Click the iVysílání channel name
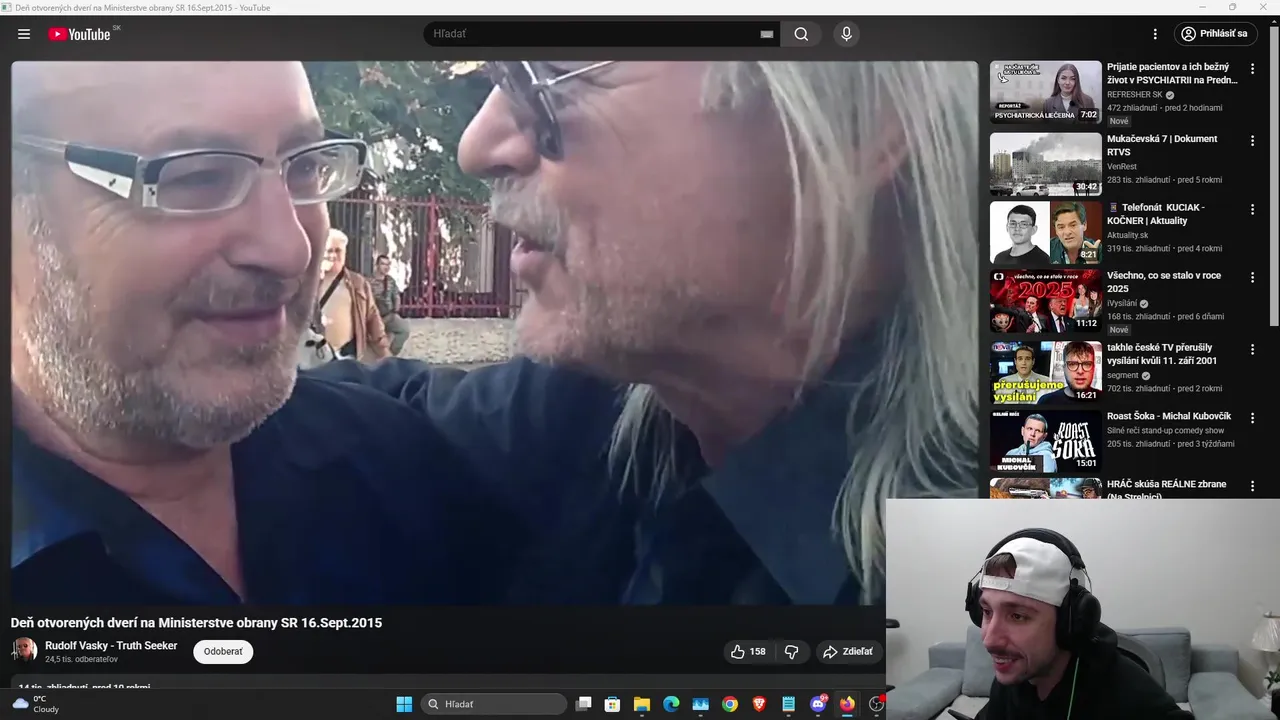 [1122, 304]
